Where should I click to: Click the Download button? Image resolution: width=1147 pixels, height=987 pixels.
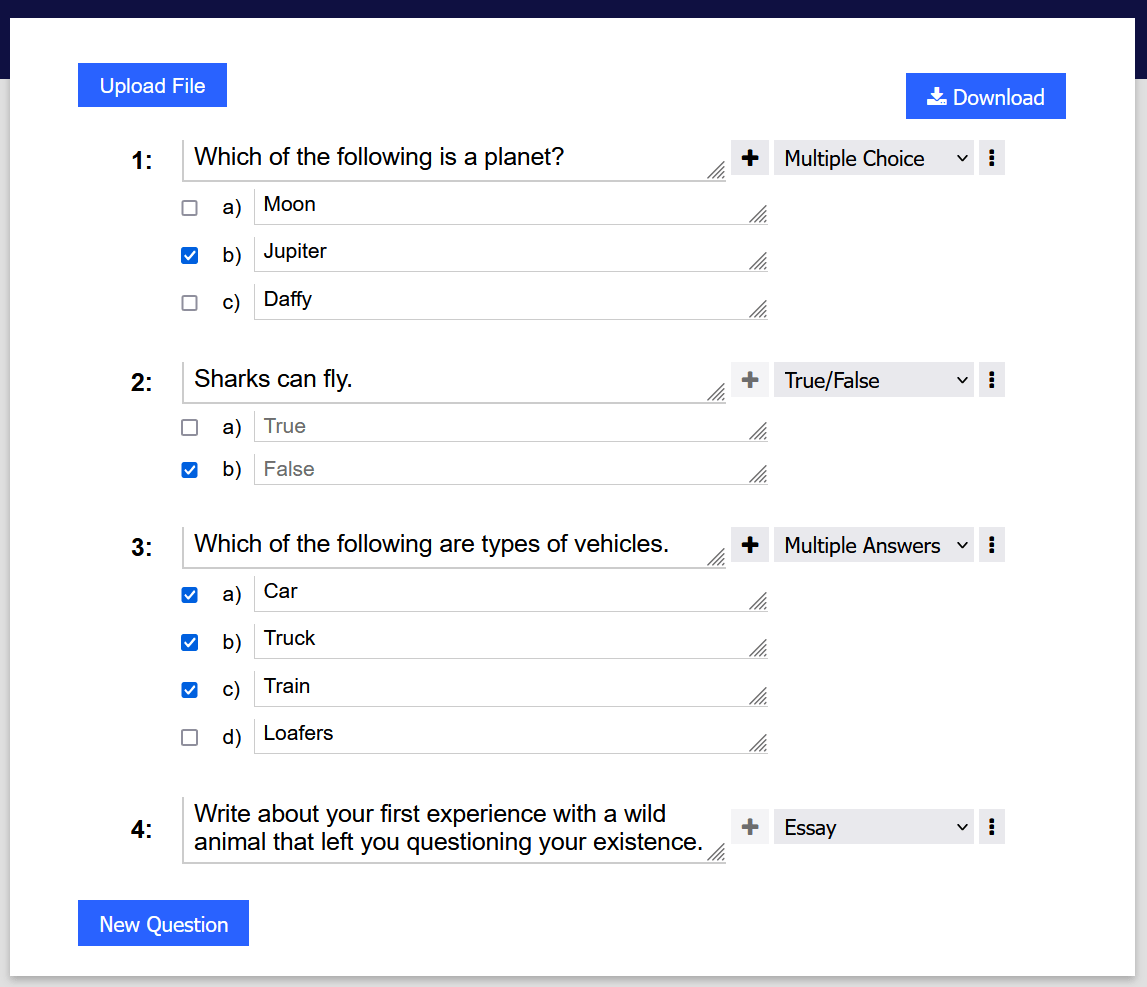pos(985,97)
